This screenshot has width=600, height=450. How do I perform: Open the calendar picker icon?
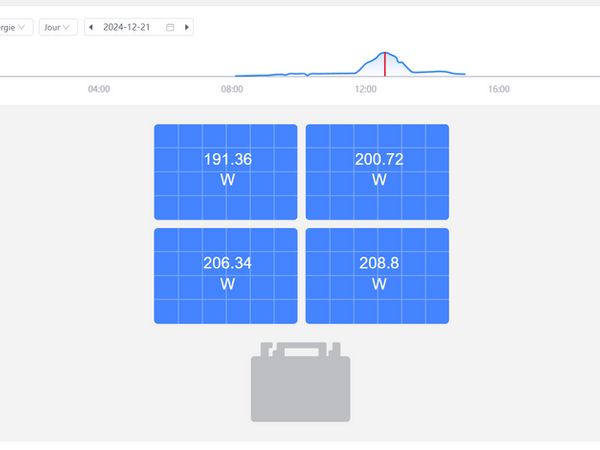pos(170,27)
